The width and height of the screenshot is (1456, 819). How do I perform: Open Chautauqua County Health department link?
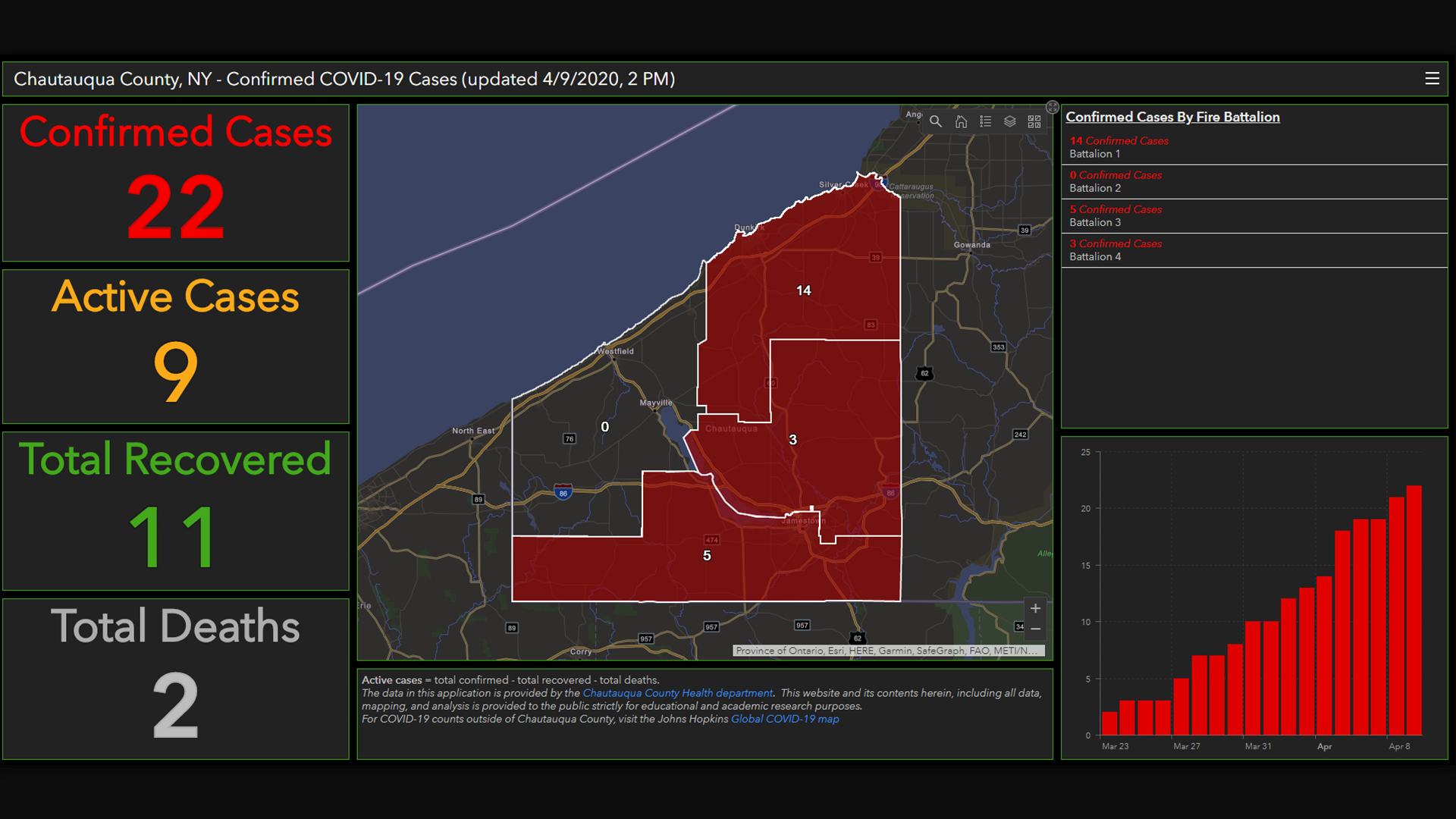677,693
